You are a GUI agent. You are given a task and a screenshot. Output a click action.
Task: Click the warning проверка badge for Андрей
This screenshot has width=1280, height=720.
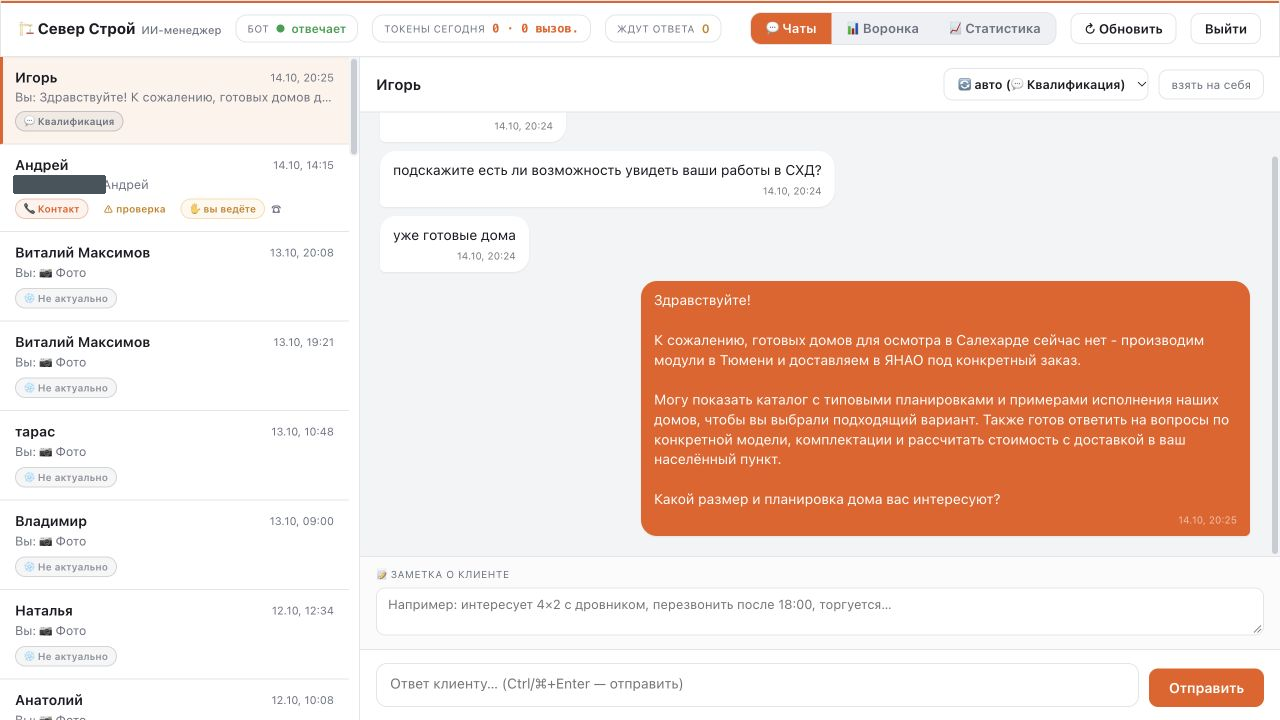135,209
